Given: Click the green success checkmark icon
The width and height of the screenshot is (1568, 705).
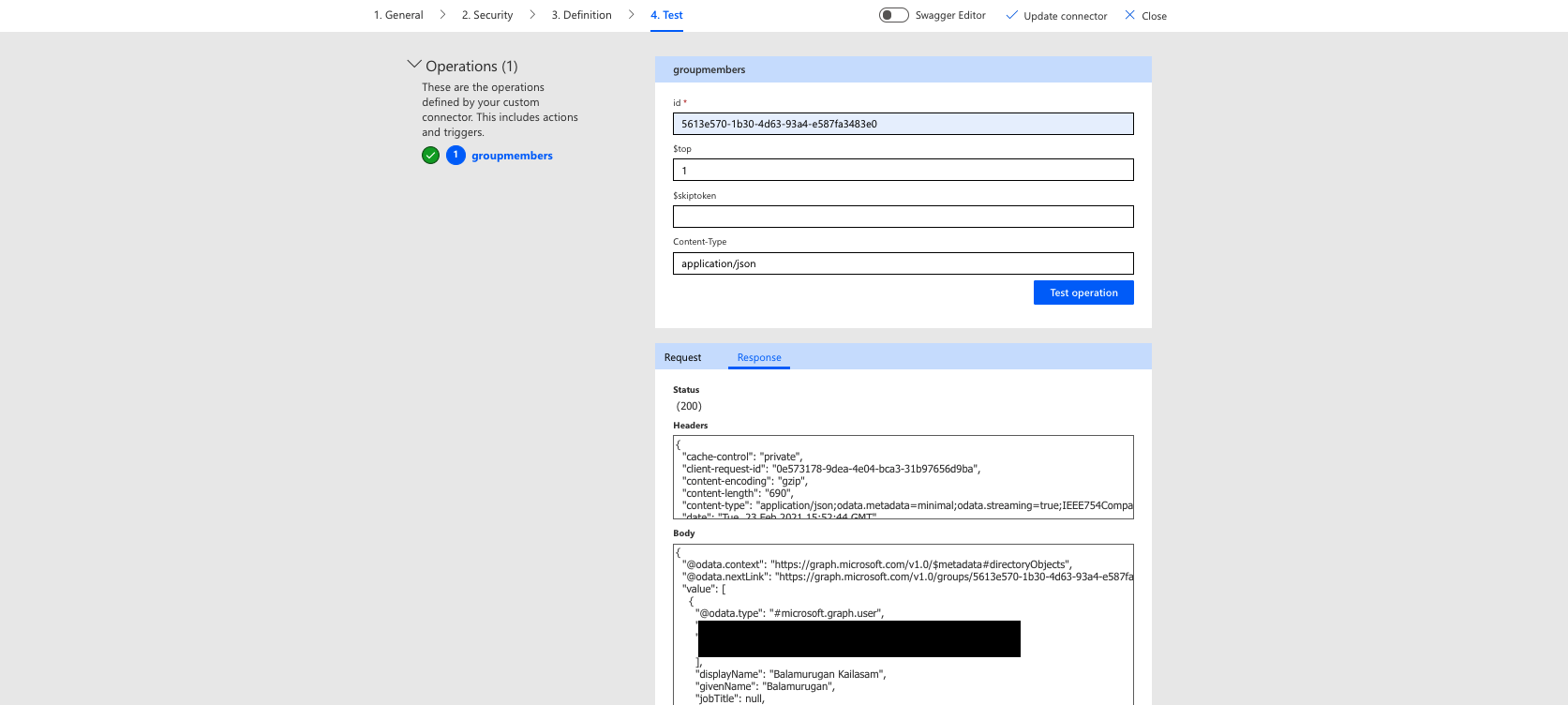Looking at the screenshot, I should tap(430, 156).
